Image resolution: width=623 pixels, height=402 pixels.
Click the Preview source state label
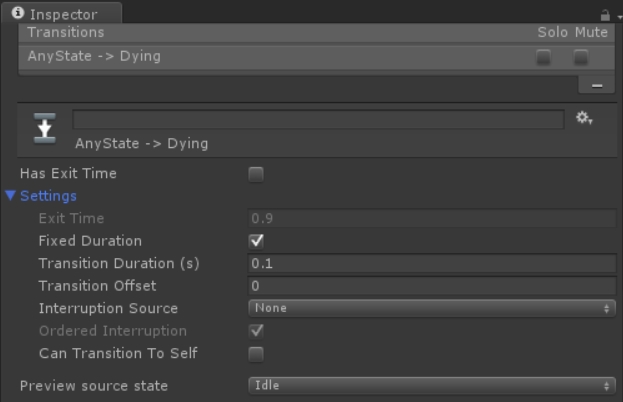[x=94, y=386]
